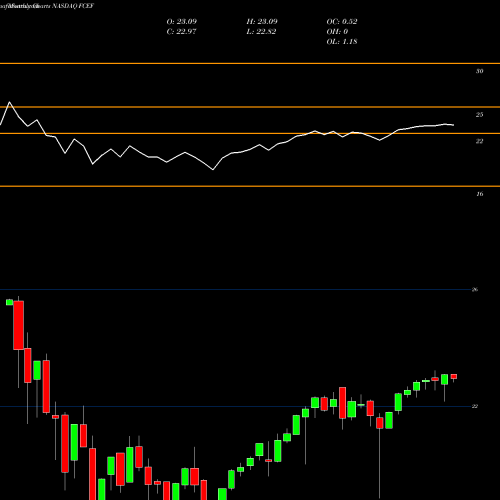Click the 25 axis label of line chart
Viewport: 500px width, 500px height.
pos(479,115)
